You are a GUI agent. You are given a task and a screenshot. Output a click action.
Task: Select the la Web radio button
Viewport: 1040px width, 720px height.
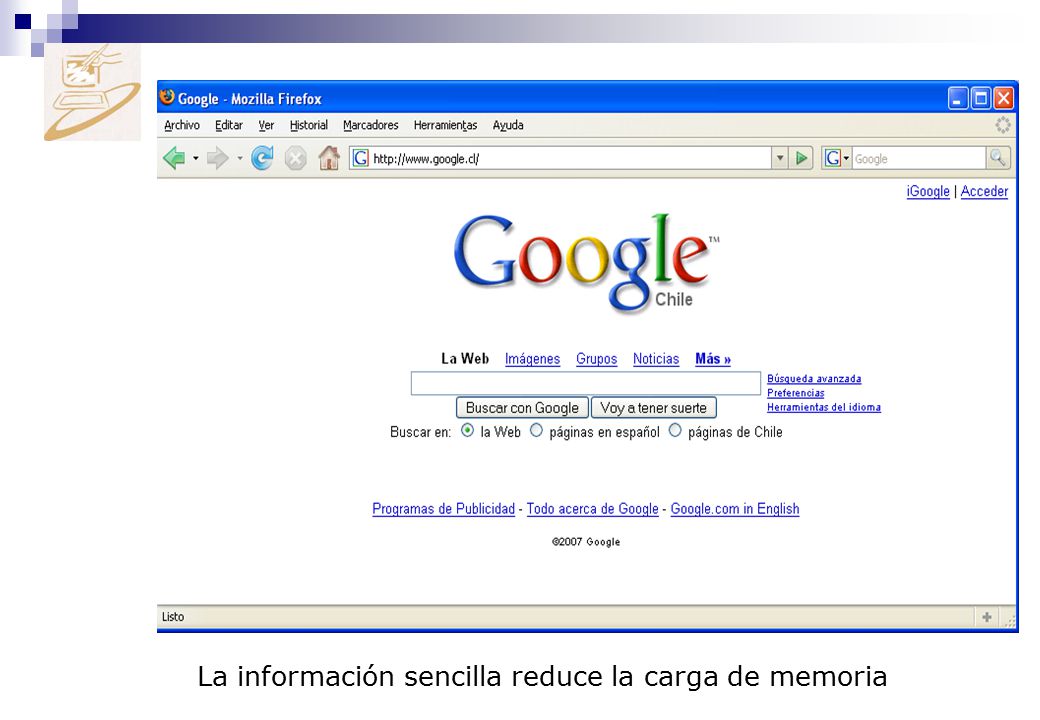(468, 430)
